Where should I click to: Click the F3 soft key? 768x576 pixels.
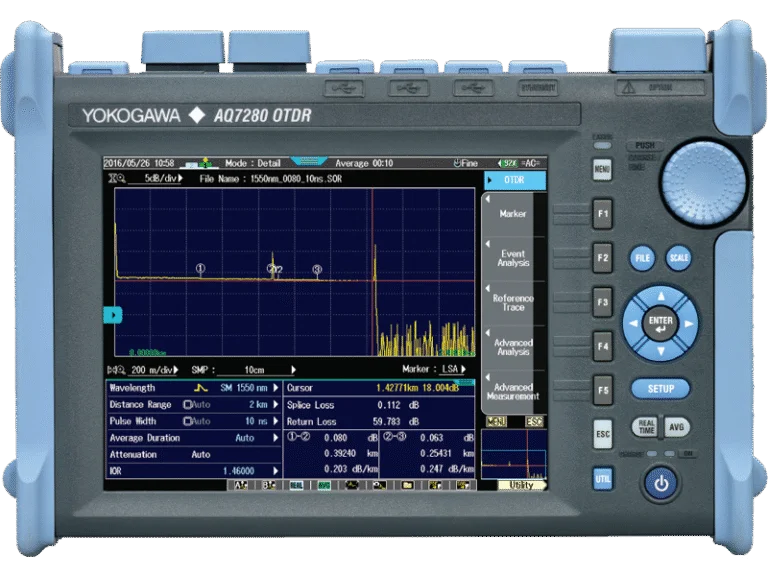tap(602, 302)
